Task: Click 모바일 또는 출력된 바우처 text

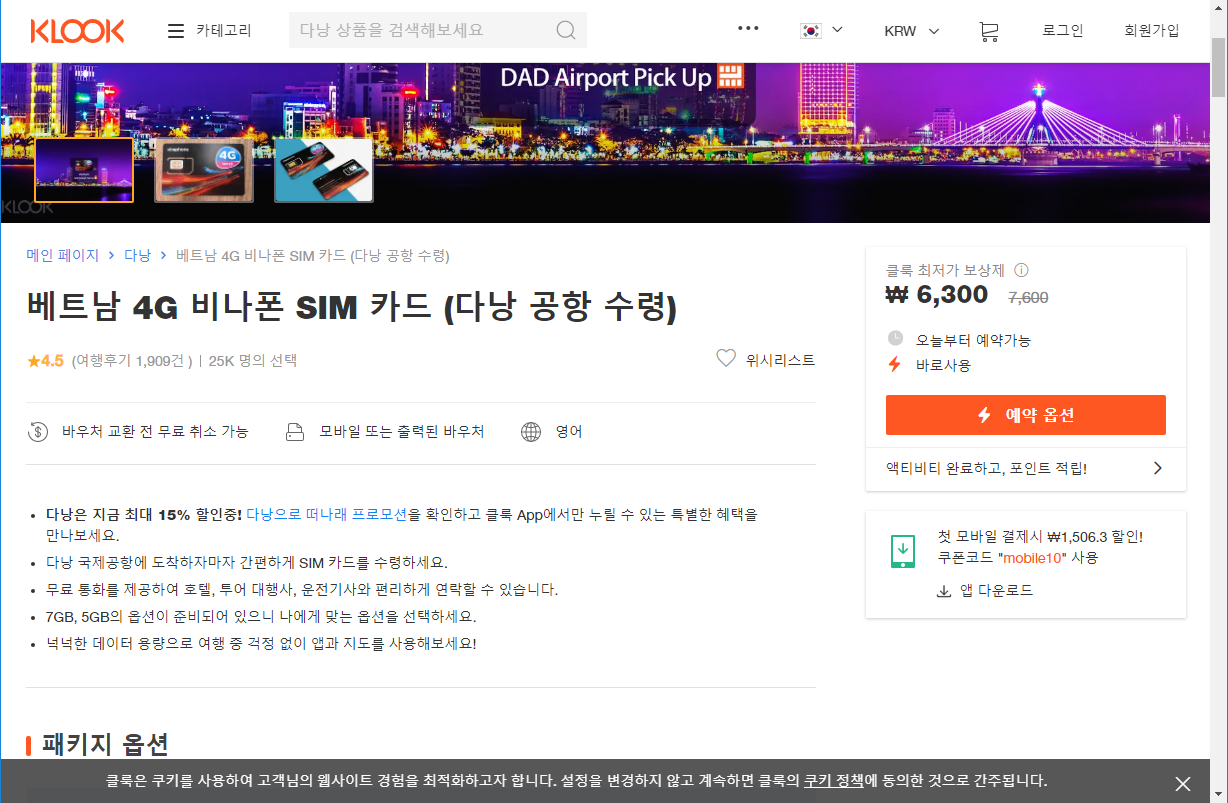Action: click(x=402, y=432)
